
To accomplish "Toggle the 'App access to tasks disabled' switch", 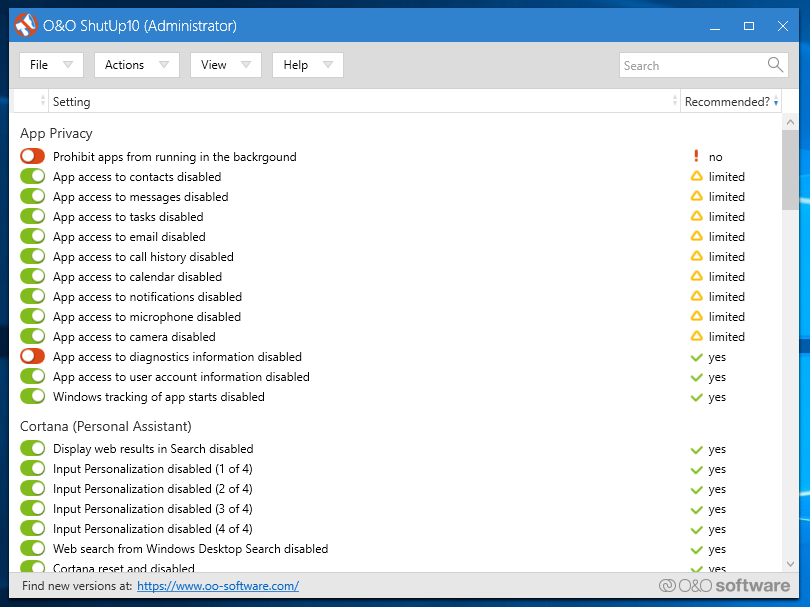I will pos(33,216).
